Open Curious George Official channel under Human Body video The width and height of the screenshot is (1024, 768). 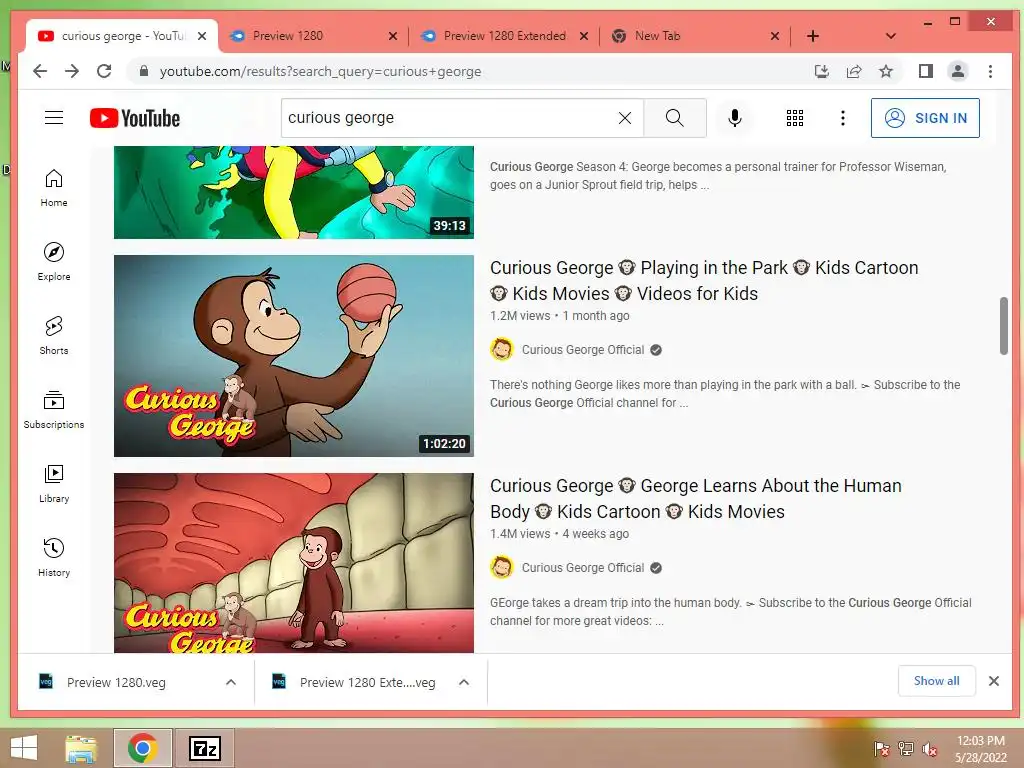coord(583,568)
